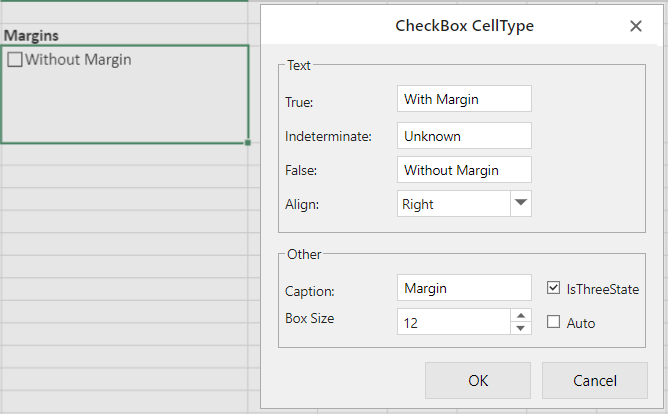Click the False text field
The height and width of the screenshot is (414, 668).
click(464, 170)
